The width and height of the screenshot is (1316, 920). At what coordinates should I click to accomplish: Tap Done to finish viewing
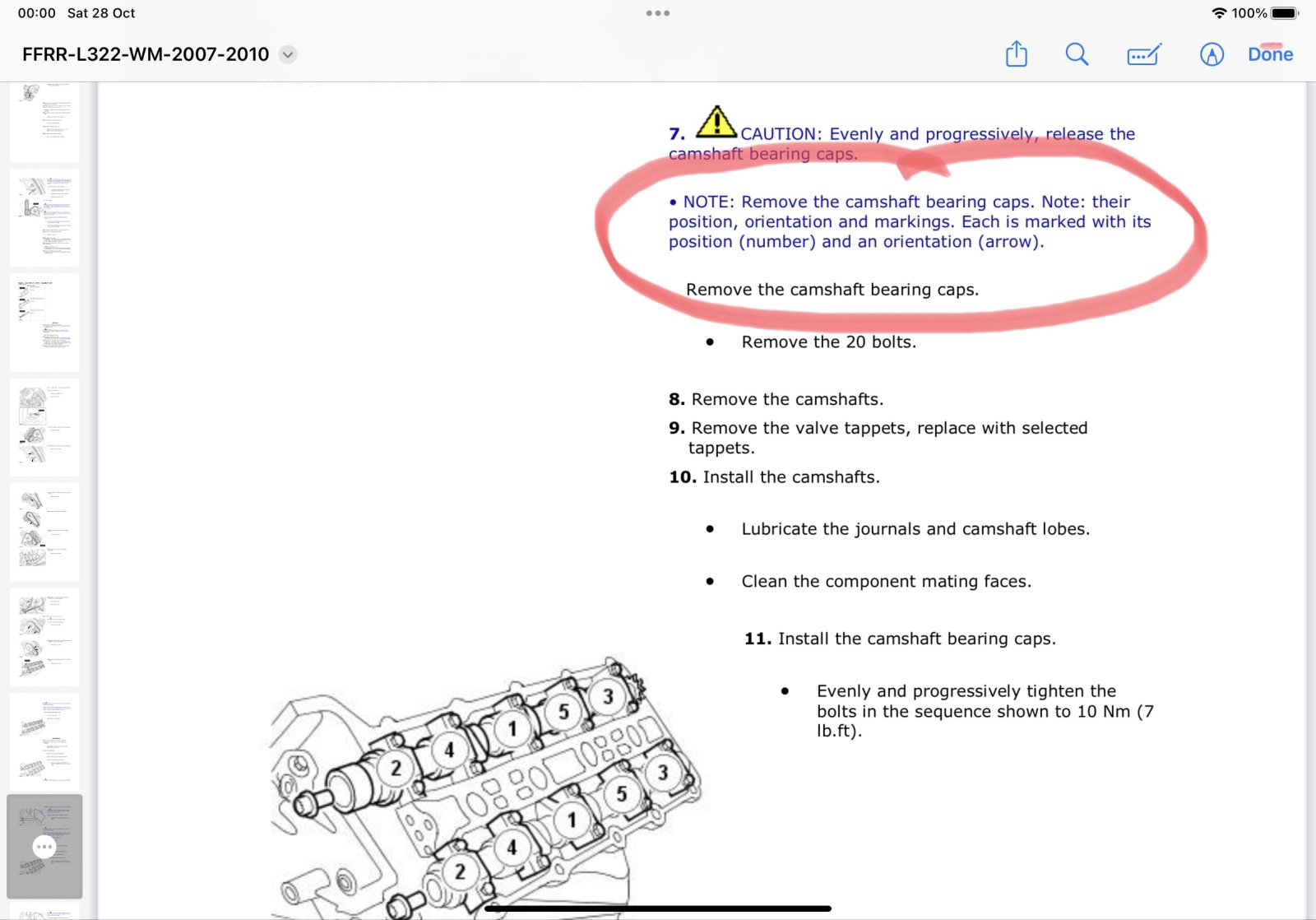[1270, 54]
